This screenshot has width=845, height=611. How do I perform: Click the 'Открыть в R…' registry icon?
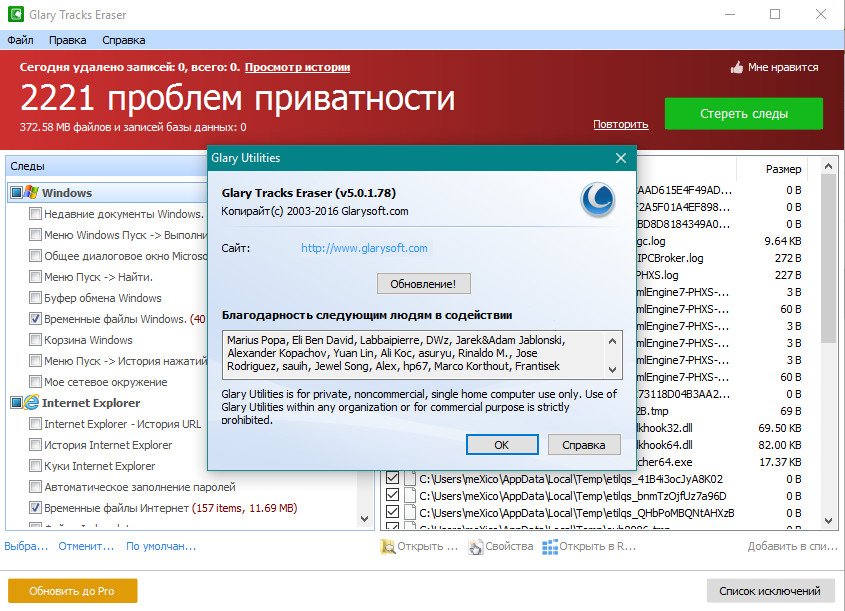click(x=550, y=546)
